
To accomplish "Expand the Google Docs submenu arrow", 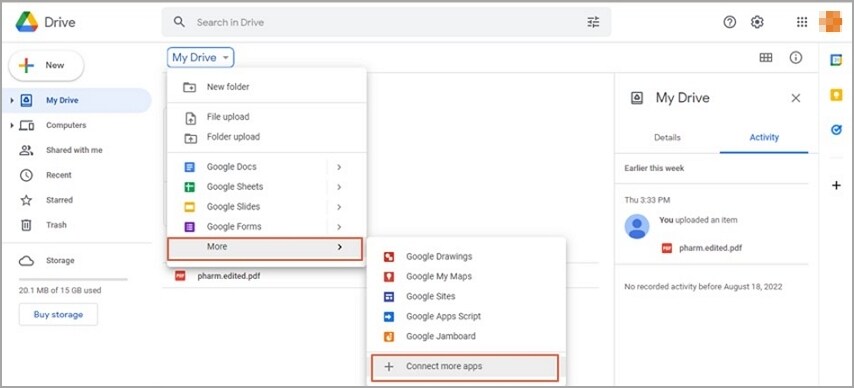I will 339,167.
